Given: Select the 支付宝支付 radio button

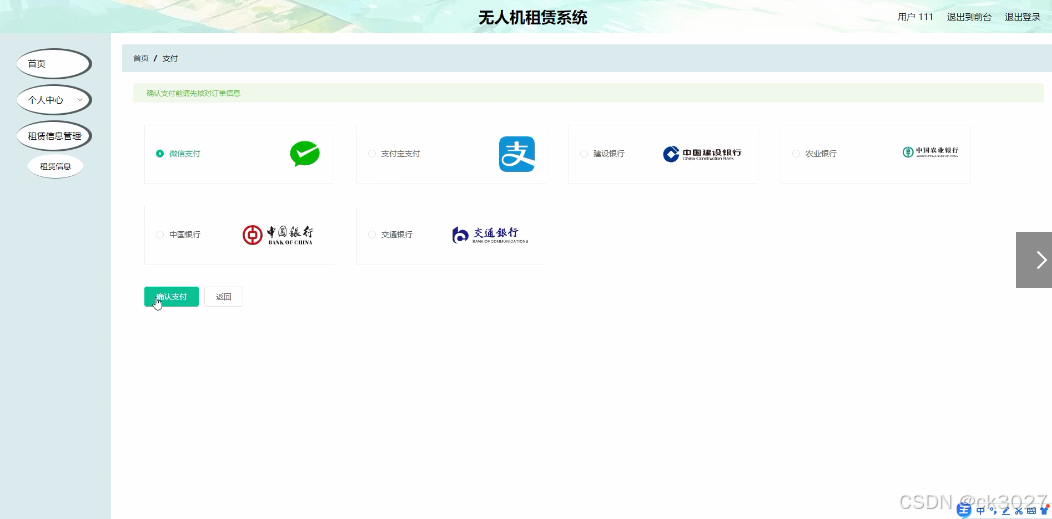Looking at the screenshot, I should click(x=372, y=154).
